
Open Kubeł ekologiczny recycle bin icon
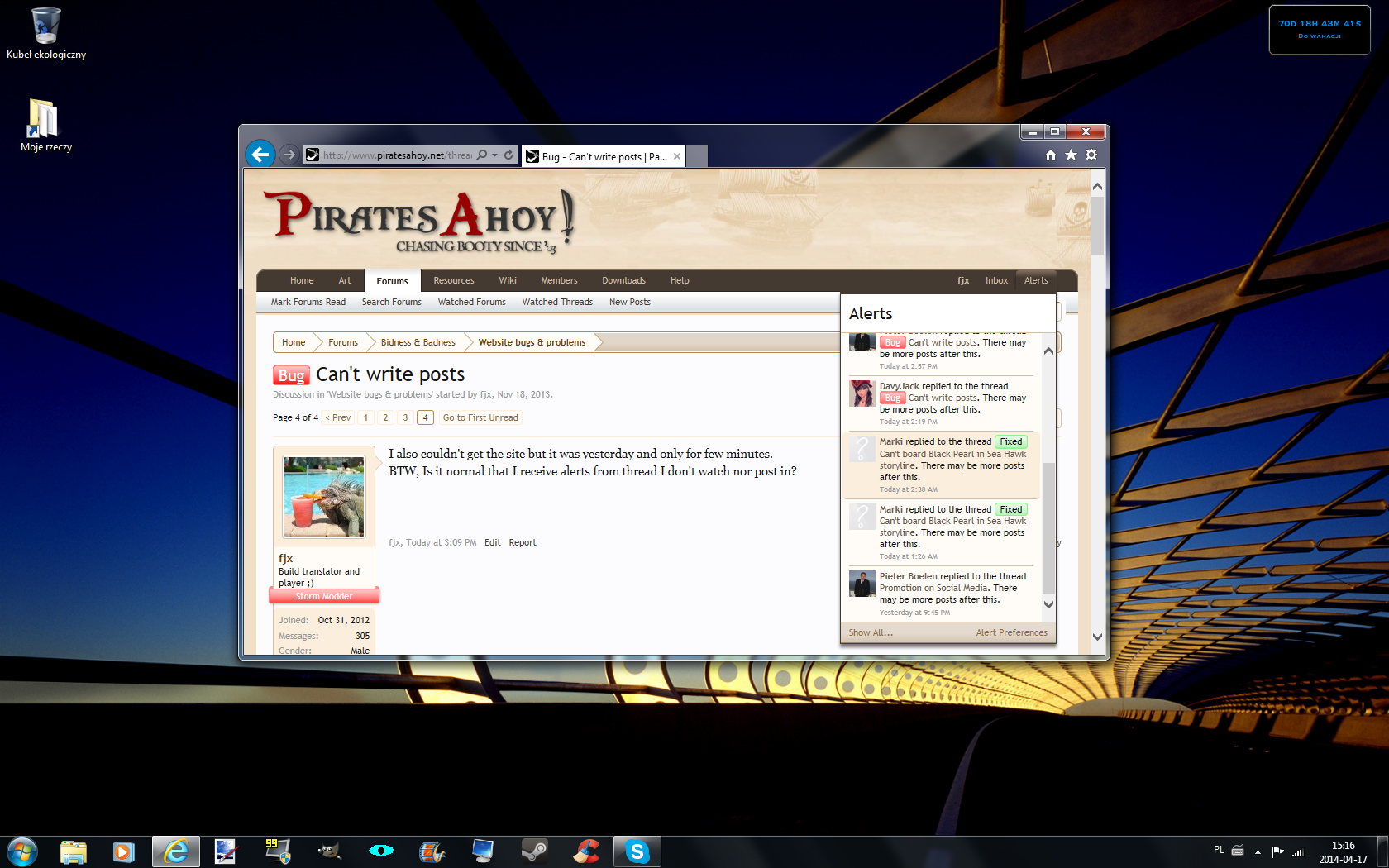coord(46,33)
